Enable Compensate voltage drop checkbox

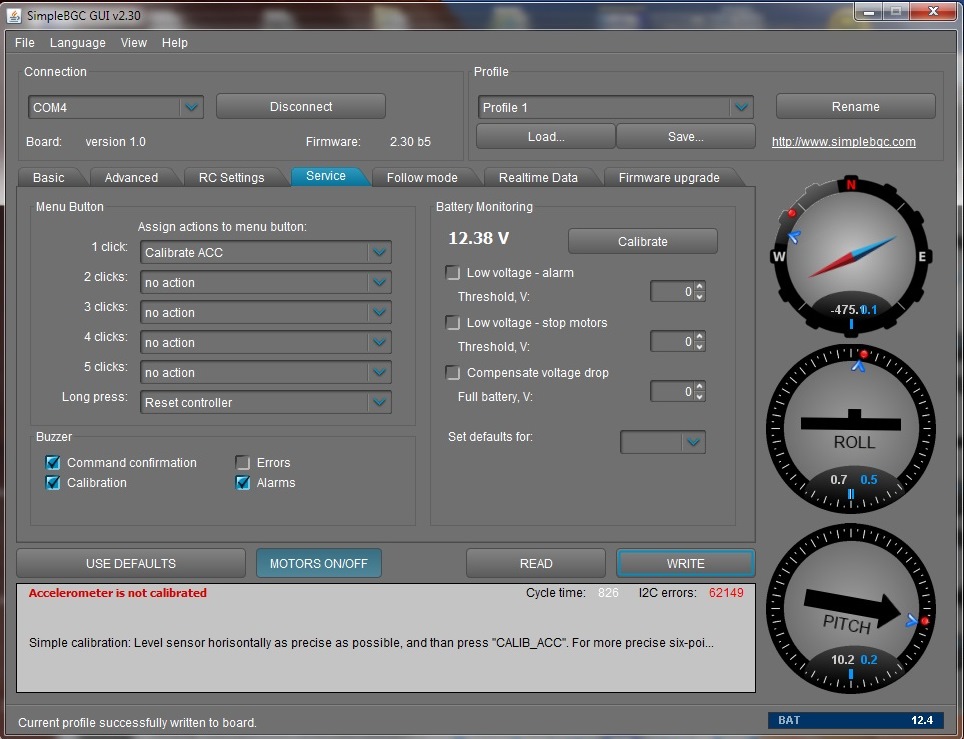click(453, 373)
